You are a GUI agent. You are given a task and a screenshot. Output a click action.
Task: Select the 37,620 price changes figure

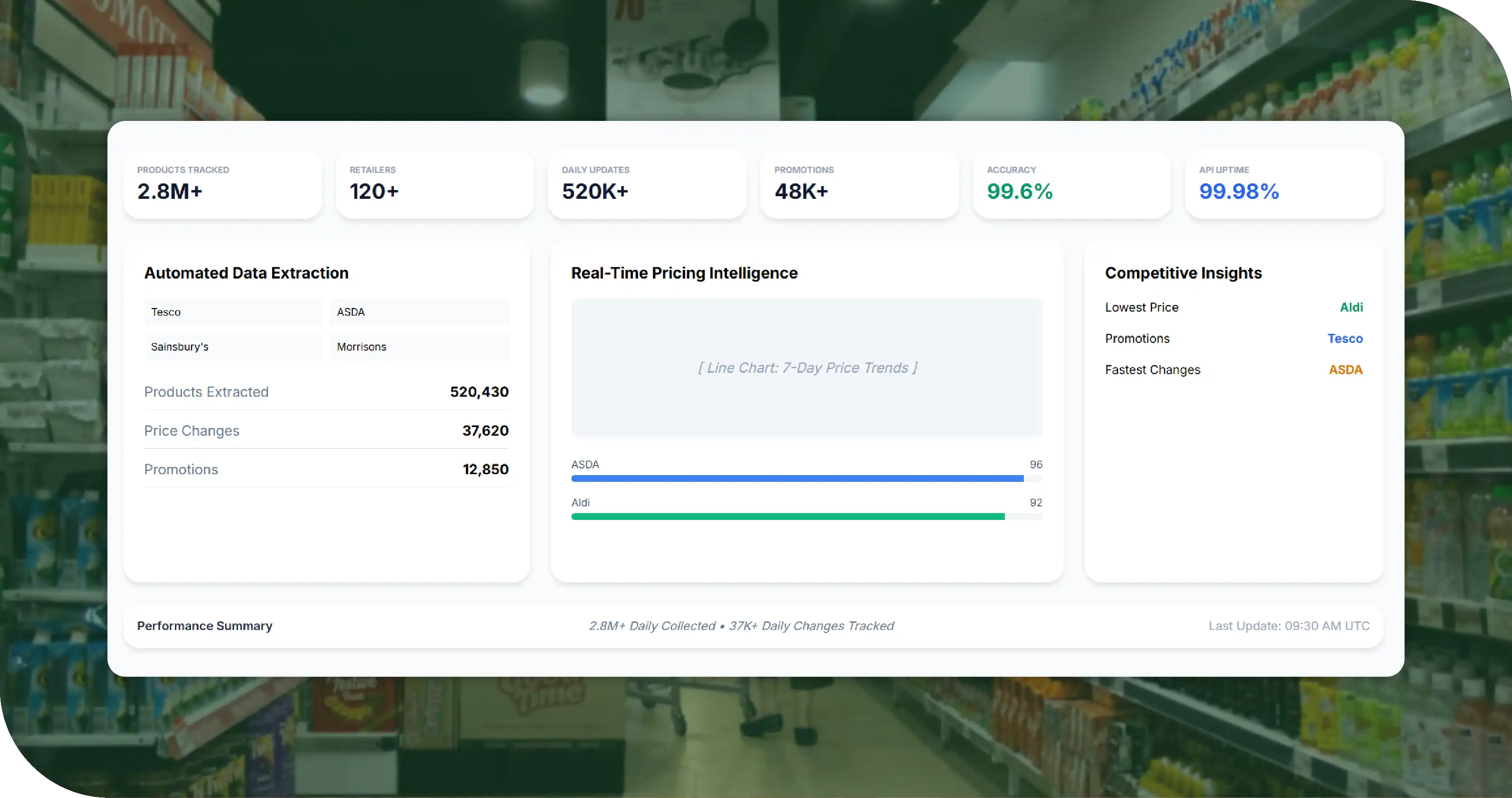pos(485,430)
